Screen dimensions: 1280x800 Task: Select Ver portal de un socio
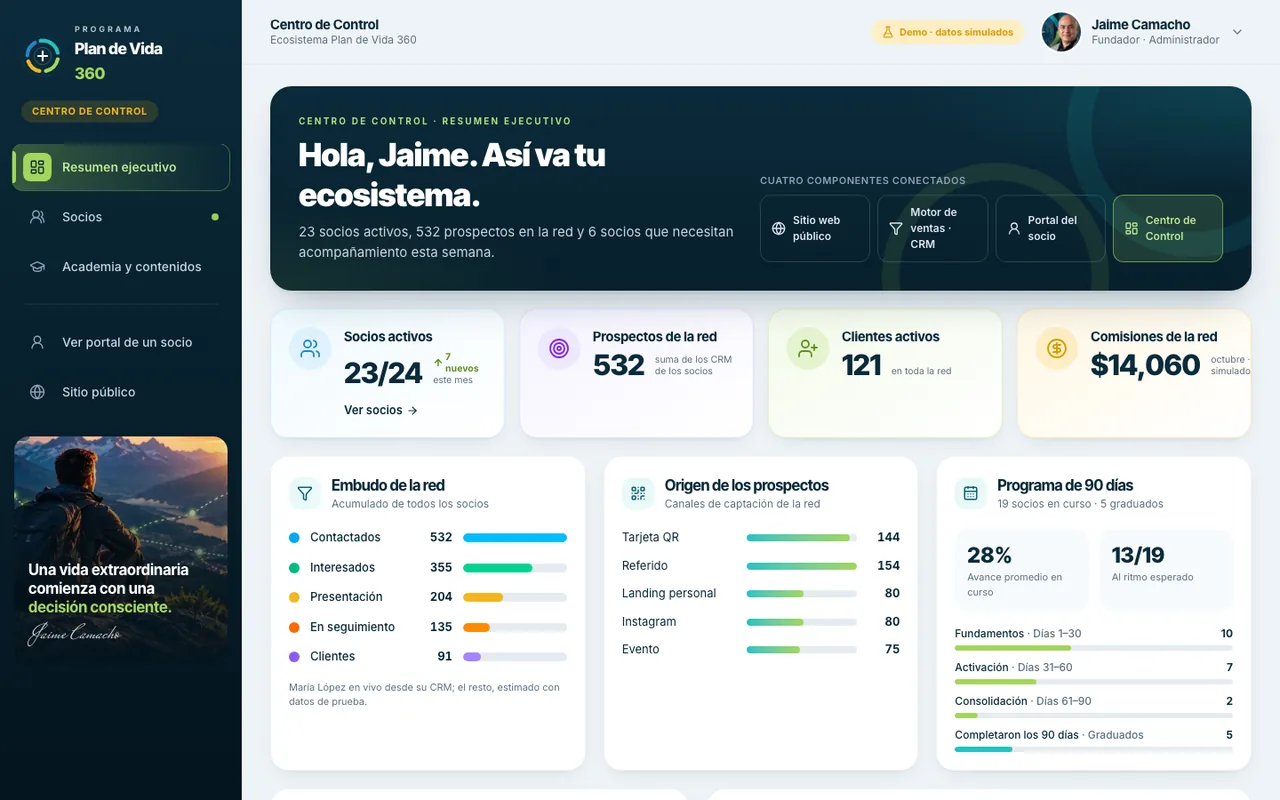point(121,342)
